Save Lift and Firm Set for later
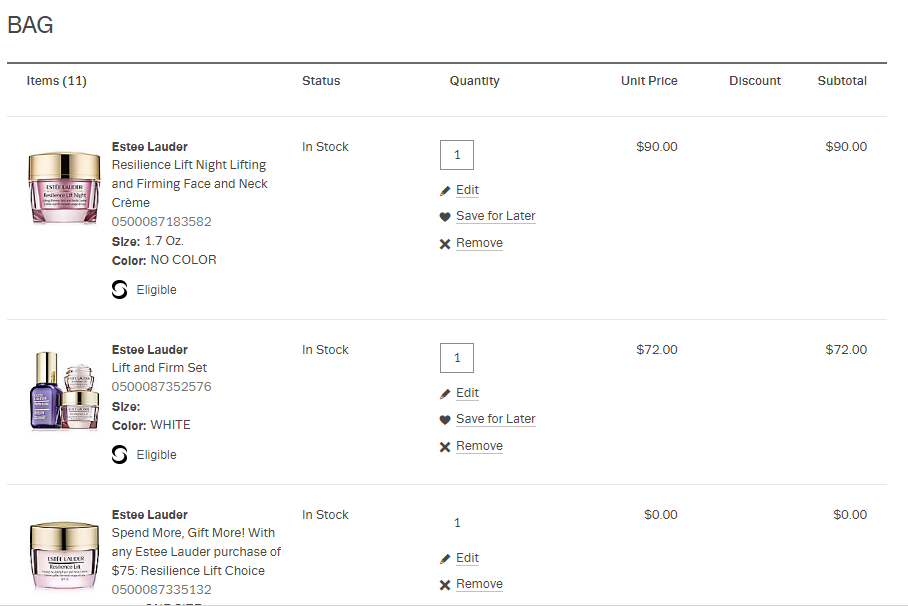This screenshot has height=606, width=908. [x=495, y=419]
